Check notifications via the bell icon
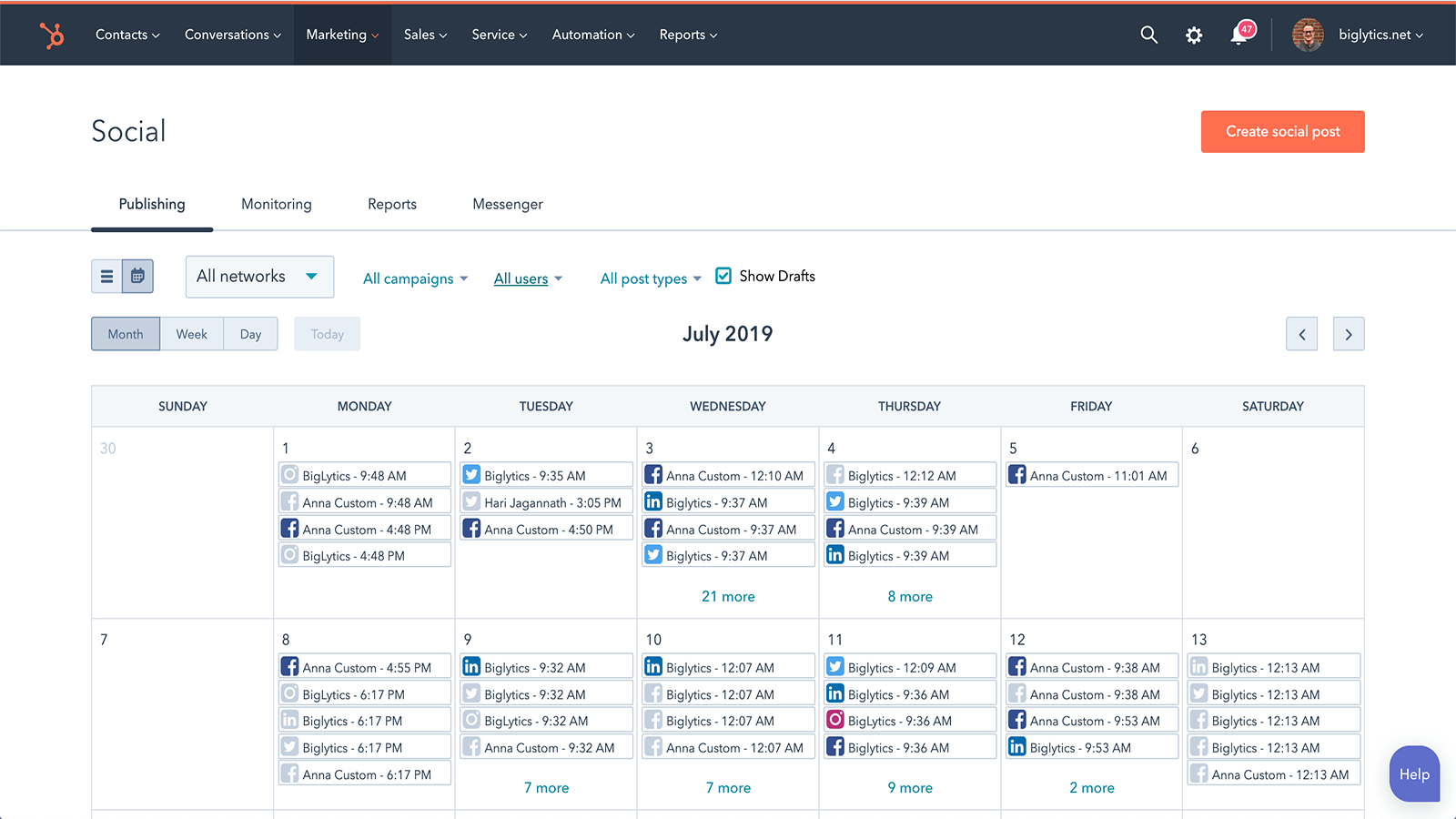The height and width of the screenshot is (819, 1456). (x=1239, y=35)
